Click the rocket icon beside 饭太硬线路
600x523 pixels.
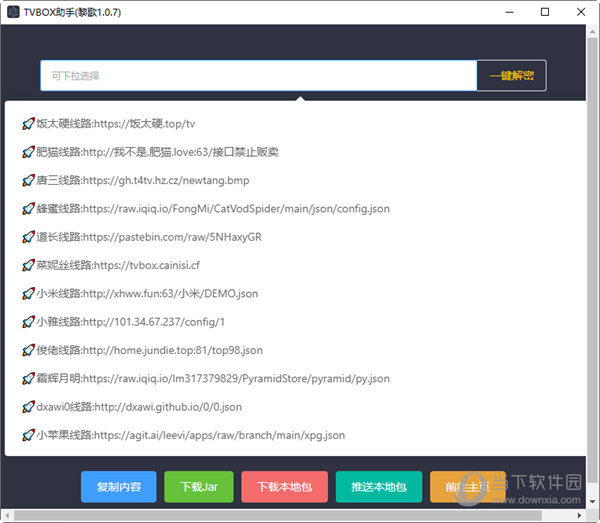[28, 124]
